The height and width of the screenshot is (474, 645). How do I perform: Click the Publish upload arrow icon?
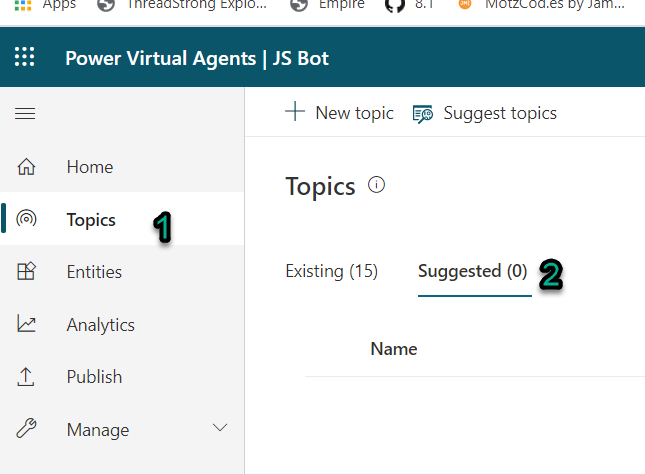pyautogui.click(x=26, y=376)
